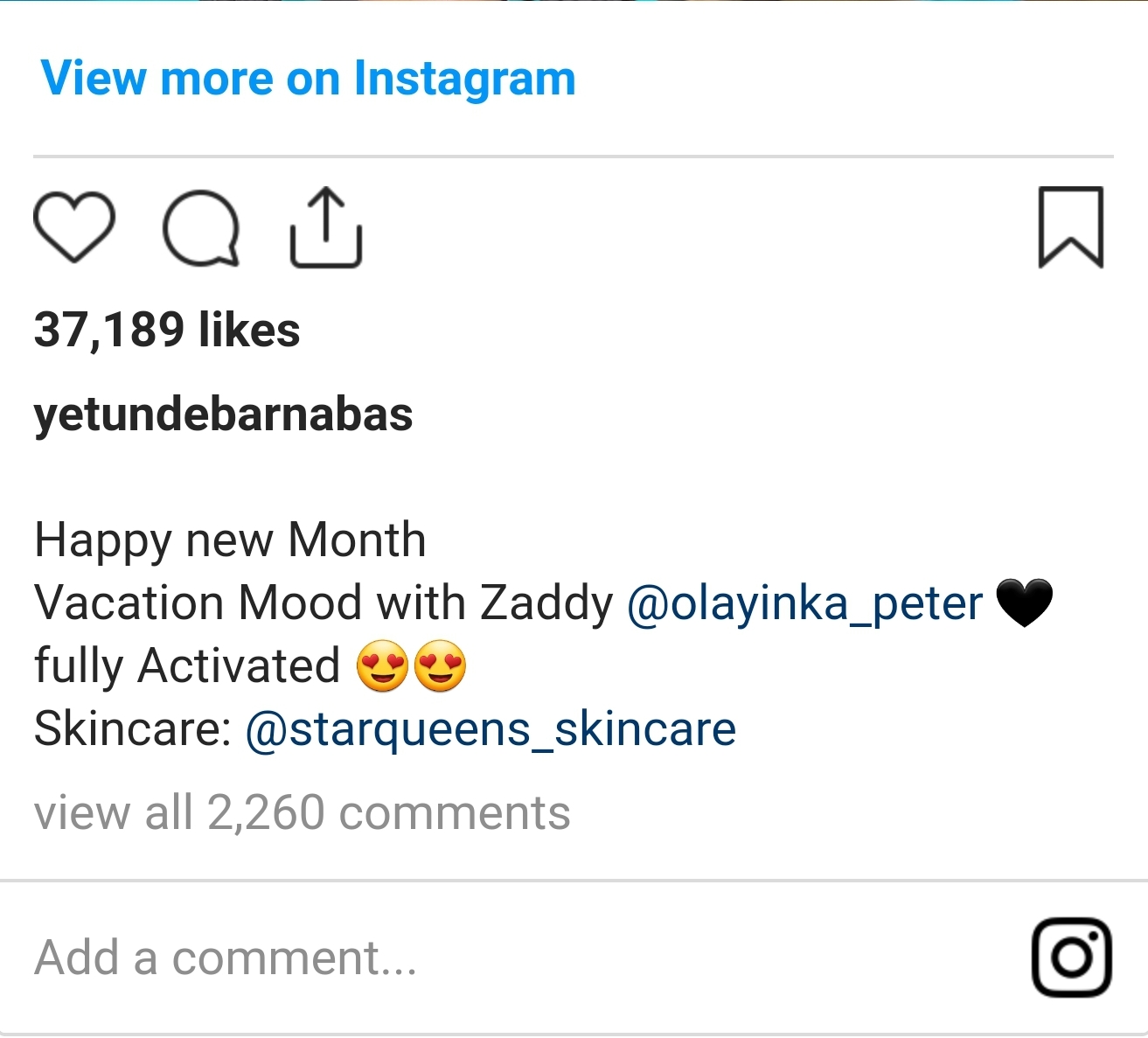The height and width of the screenshot is (1038, 1148).
Task: Click the black heart emoji in the caption
Action: coord(1024,603)
